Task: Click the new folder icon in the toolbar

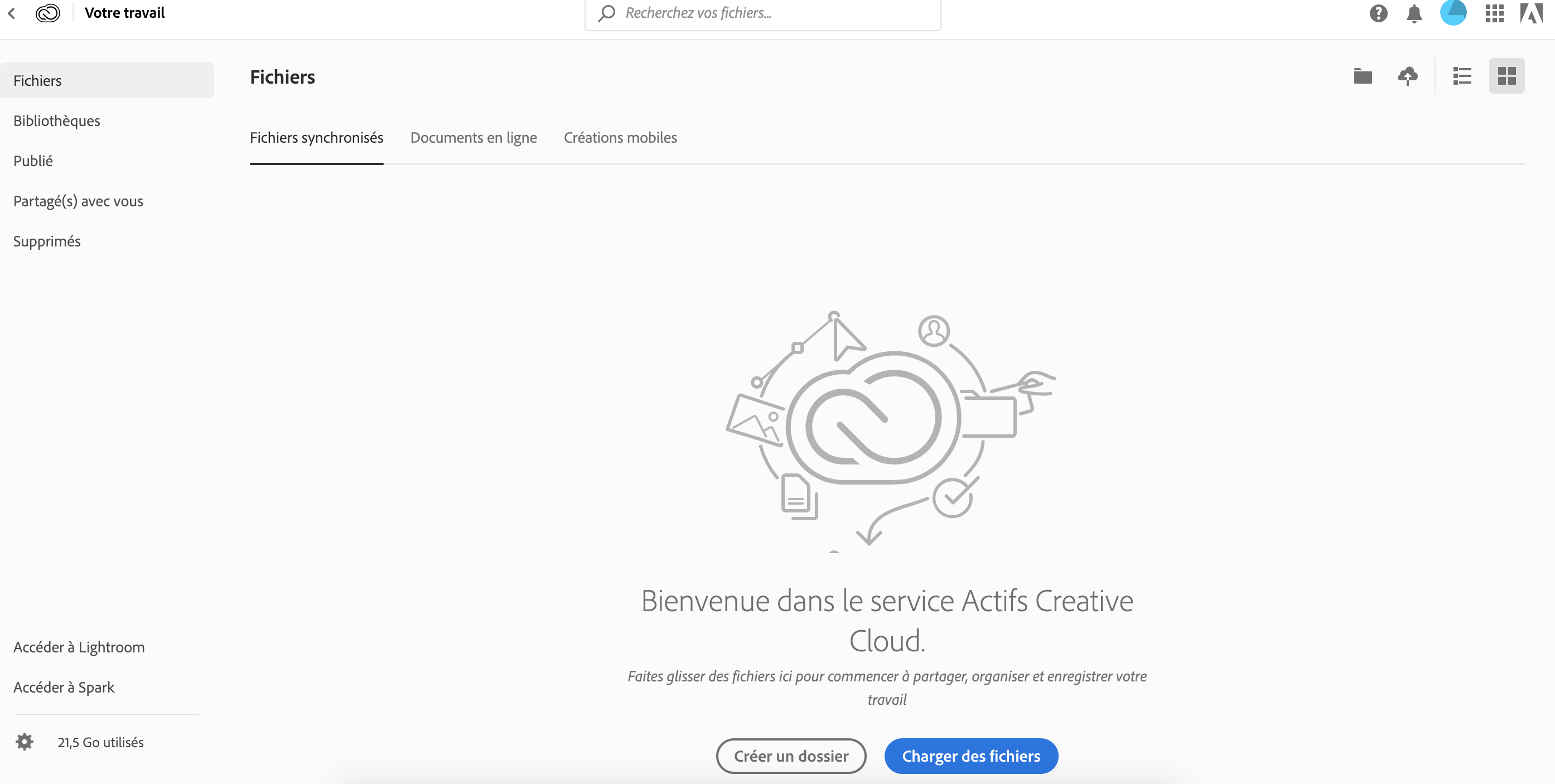Action: point(1363,76)
